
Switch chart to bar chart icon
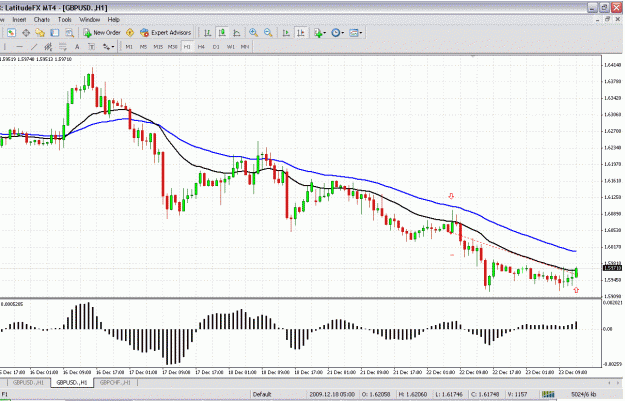[208, 33]
